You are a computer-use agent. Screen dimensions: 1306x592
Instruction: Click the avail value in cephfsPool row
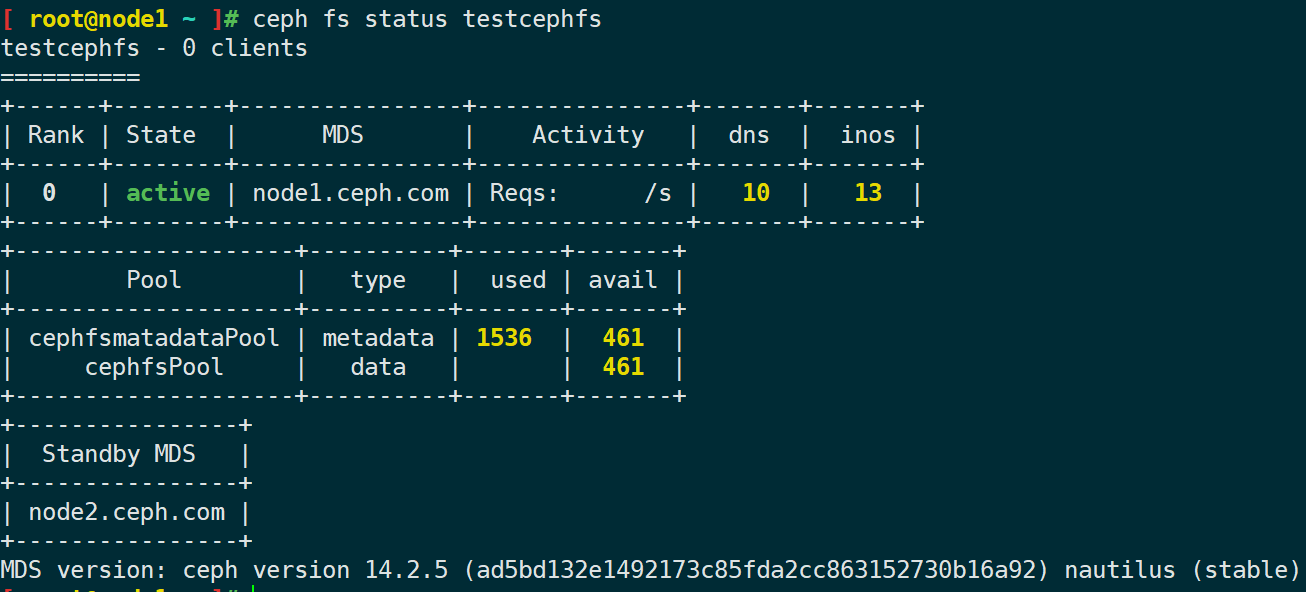click(623, 367)
